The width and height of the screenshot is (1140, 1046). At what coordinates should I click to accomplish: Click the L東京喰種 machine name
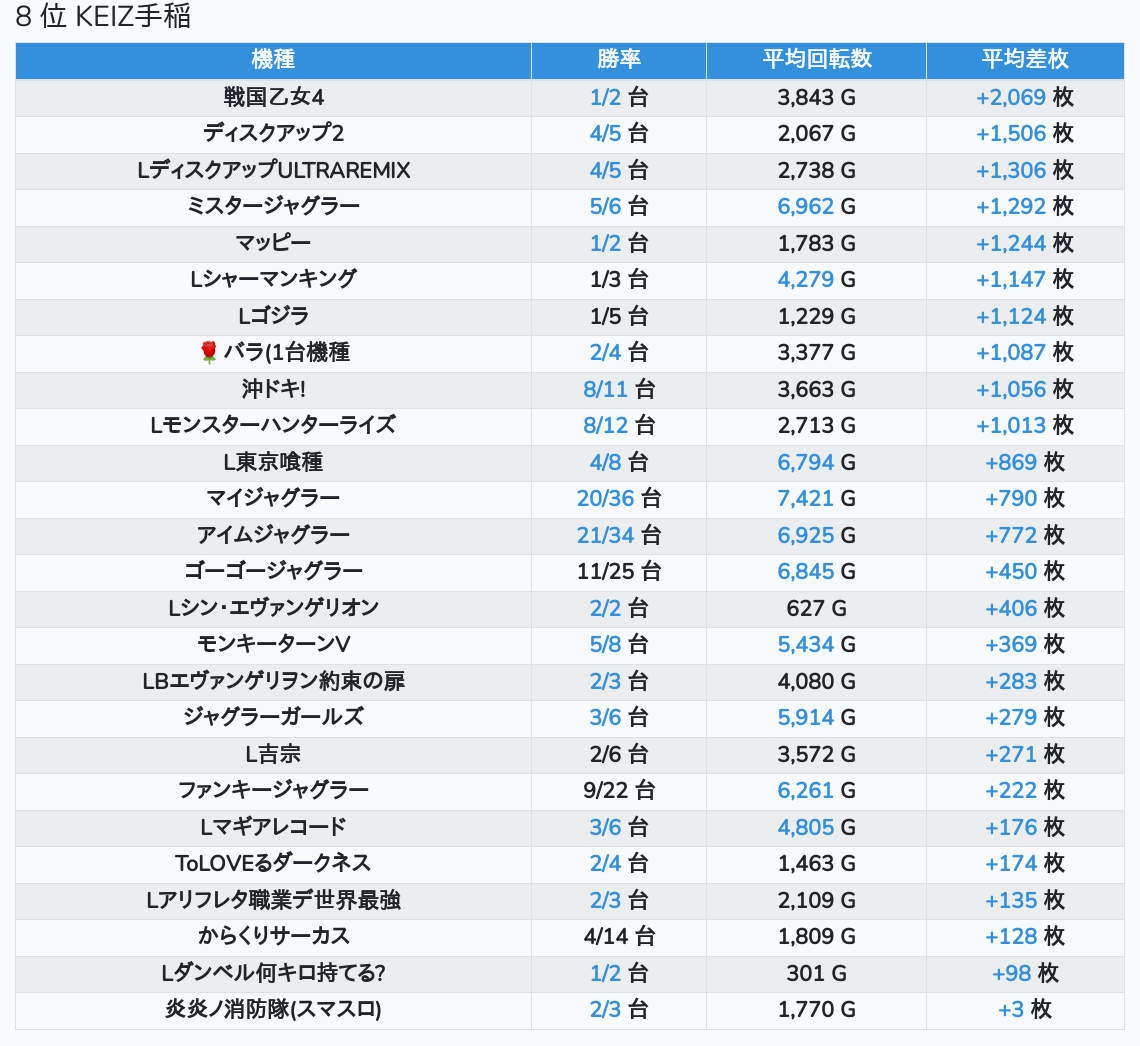tap(273, 462)
